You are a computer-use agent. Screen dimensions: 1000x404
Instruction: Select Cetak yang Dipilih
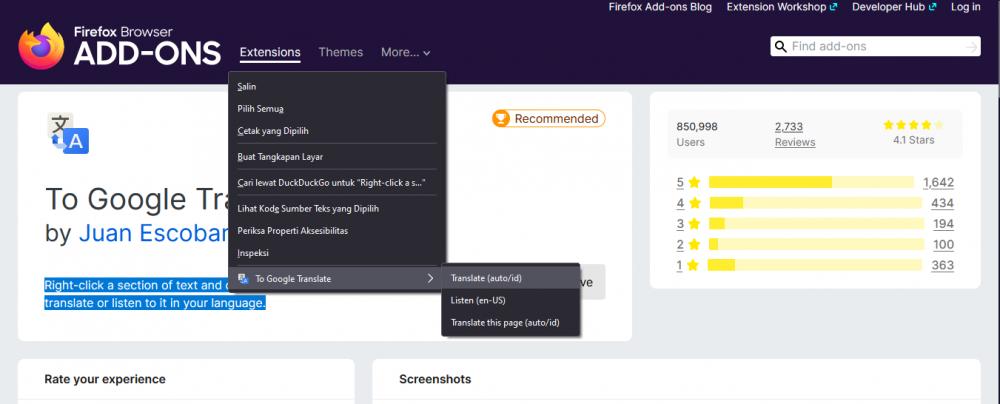coord(337,131)
